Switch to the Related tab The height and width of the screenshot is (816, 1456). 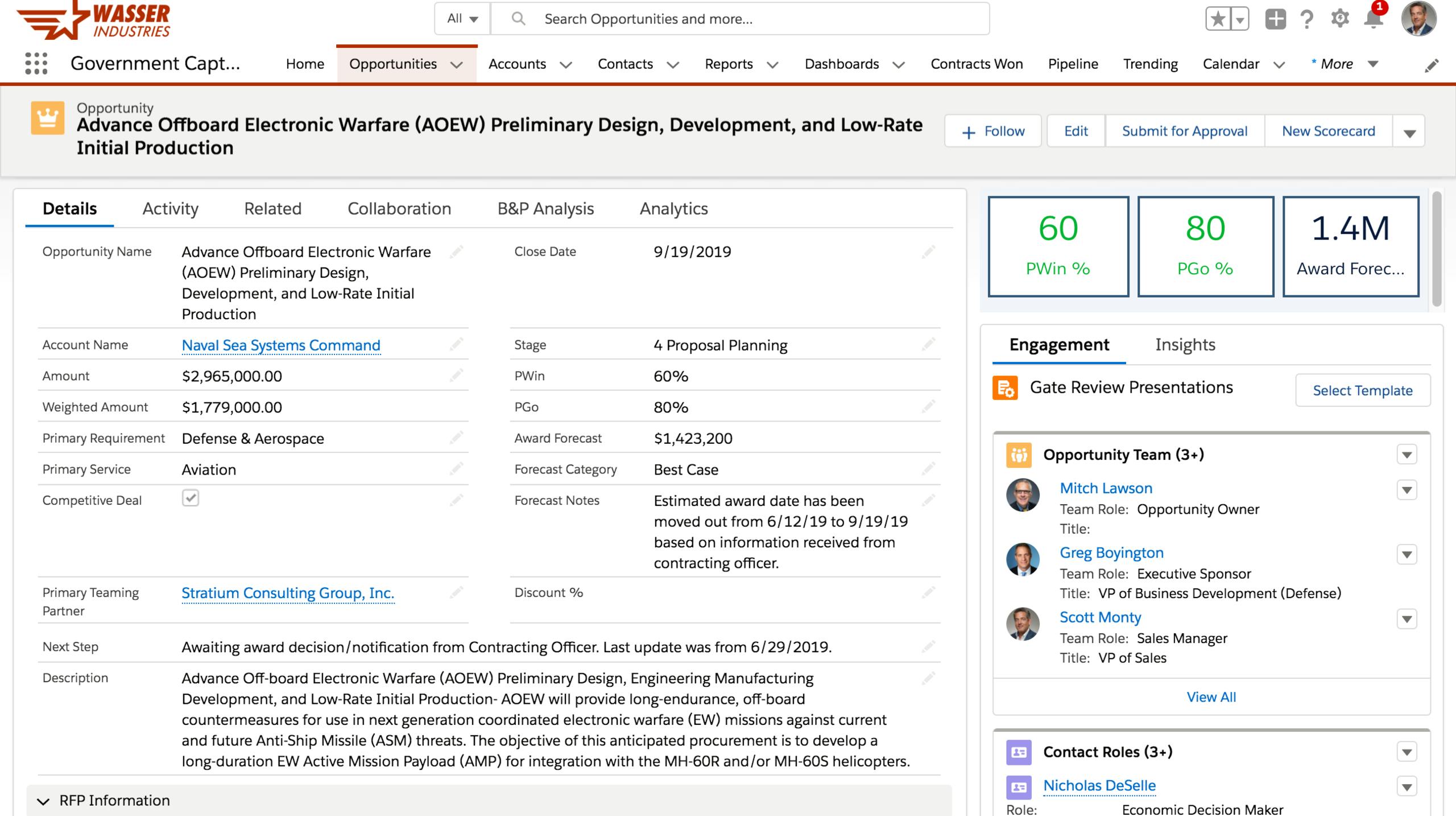click(x=272, y=209)
